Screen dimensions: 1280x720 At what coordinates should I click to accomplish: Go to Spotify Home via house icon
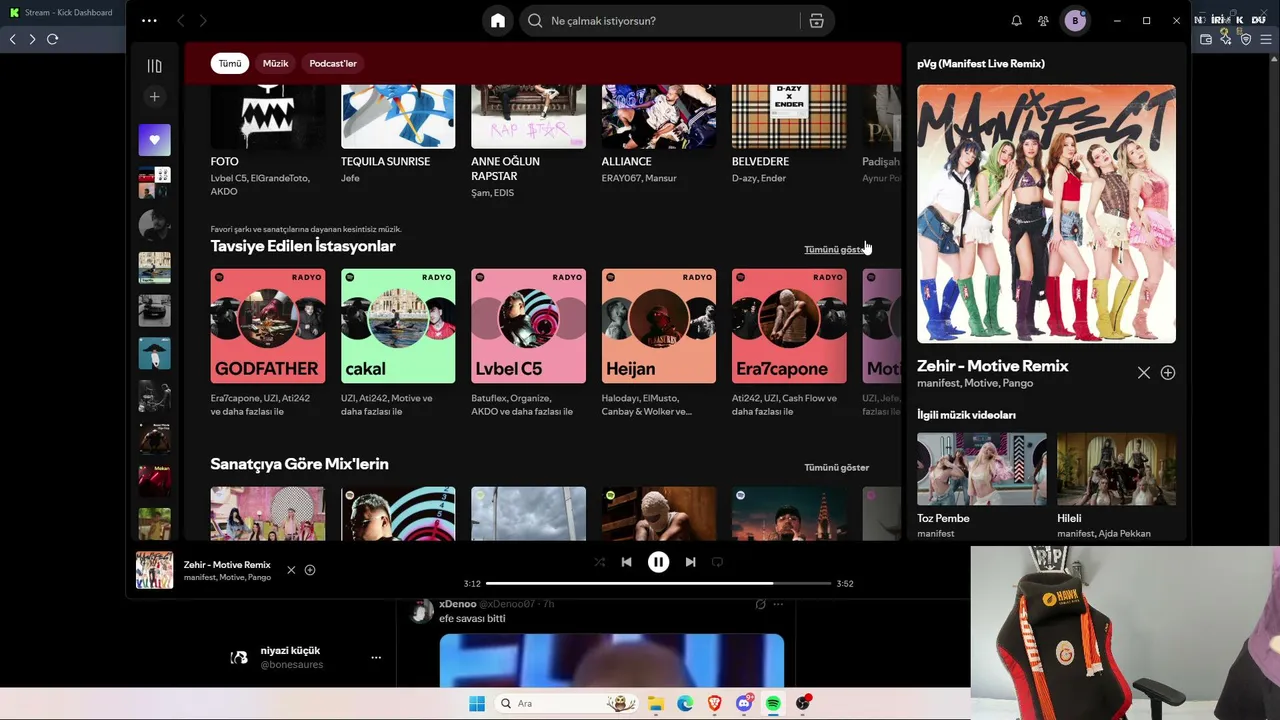coord(498,21)
